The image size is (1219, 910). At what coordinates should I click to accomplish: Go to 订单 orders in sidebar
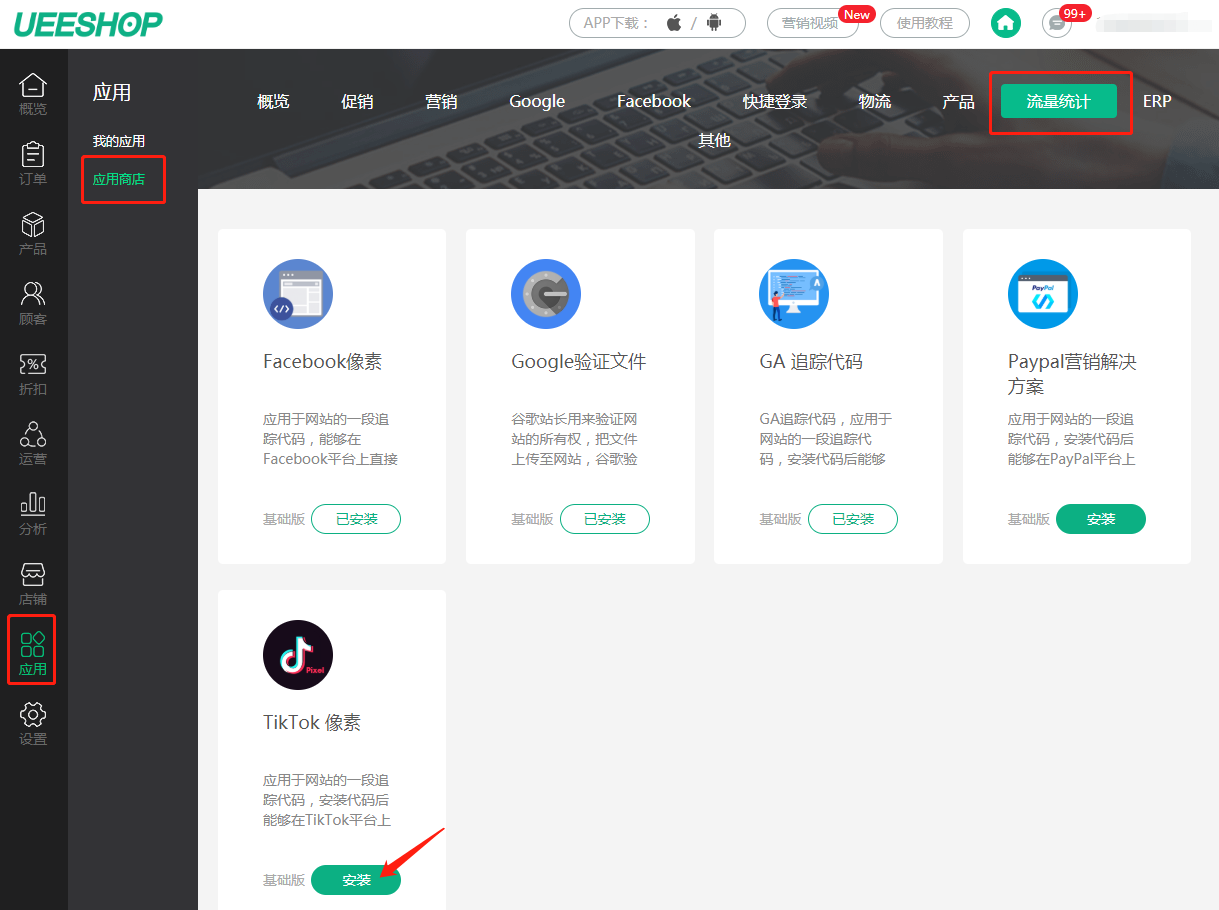click(x=33, y=164)
